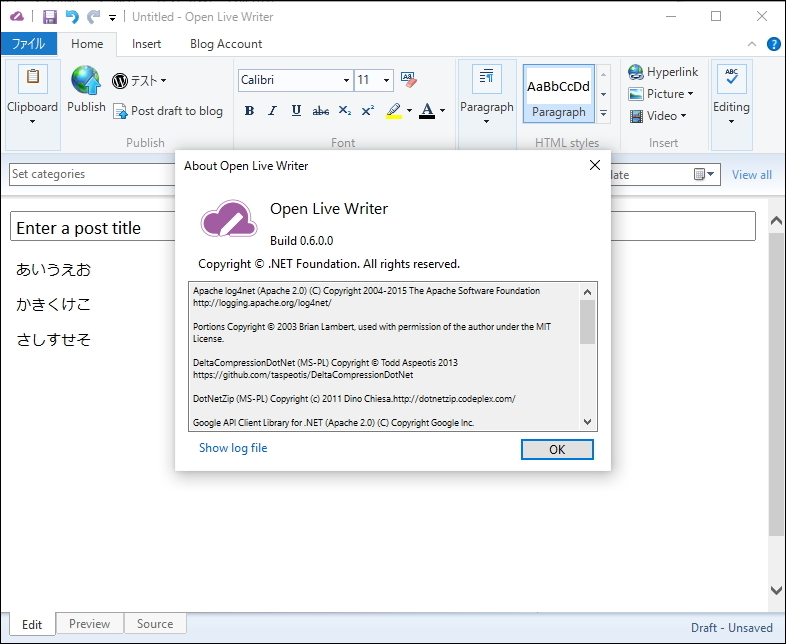This screenshot has height=644, width=786.
Task: Undo the last action via toolbar arrow
Action: [x=72, y=17]
